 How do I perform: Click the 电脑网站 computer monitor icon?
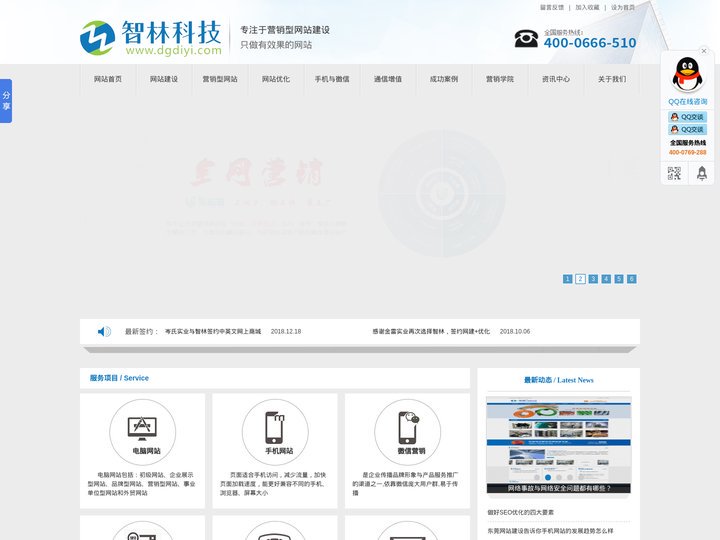(x=142, y=428)
